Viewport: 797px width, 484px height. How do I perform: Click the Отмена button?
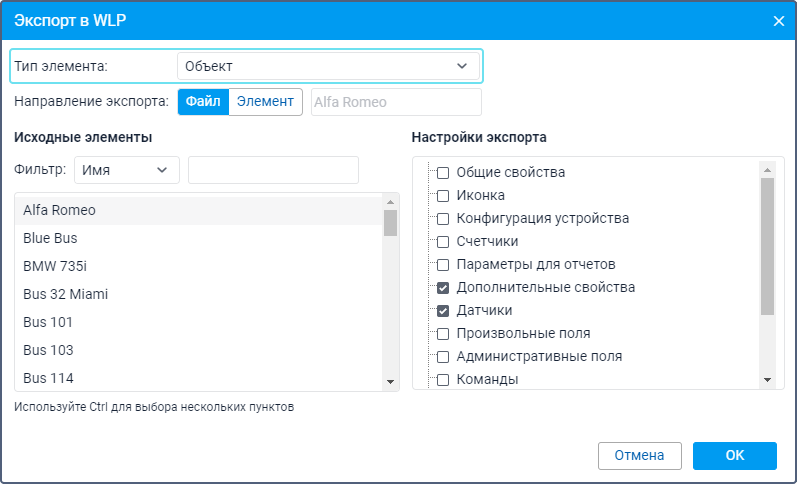coord(639,456)
